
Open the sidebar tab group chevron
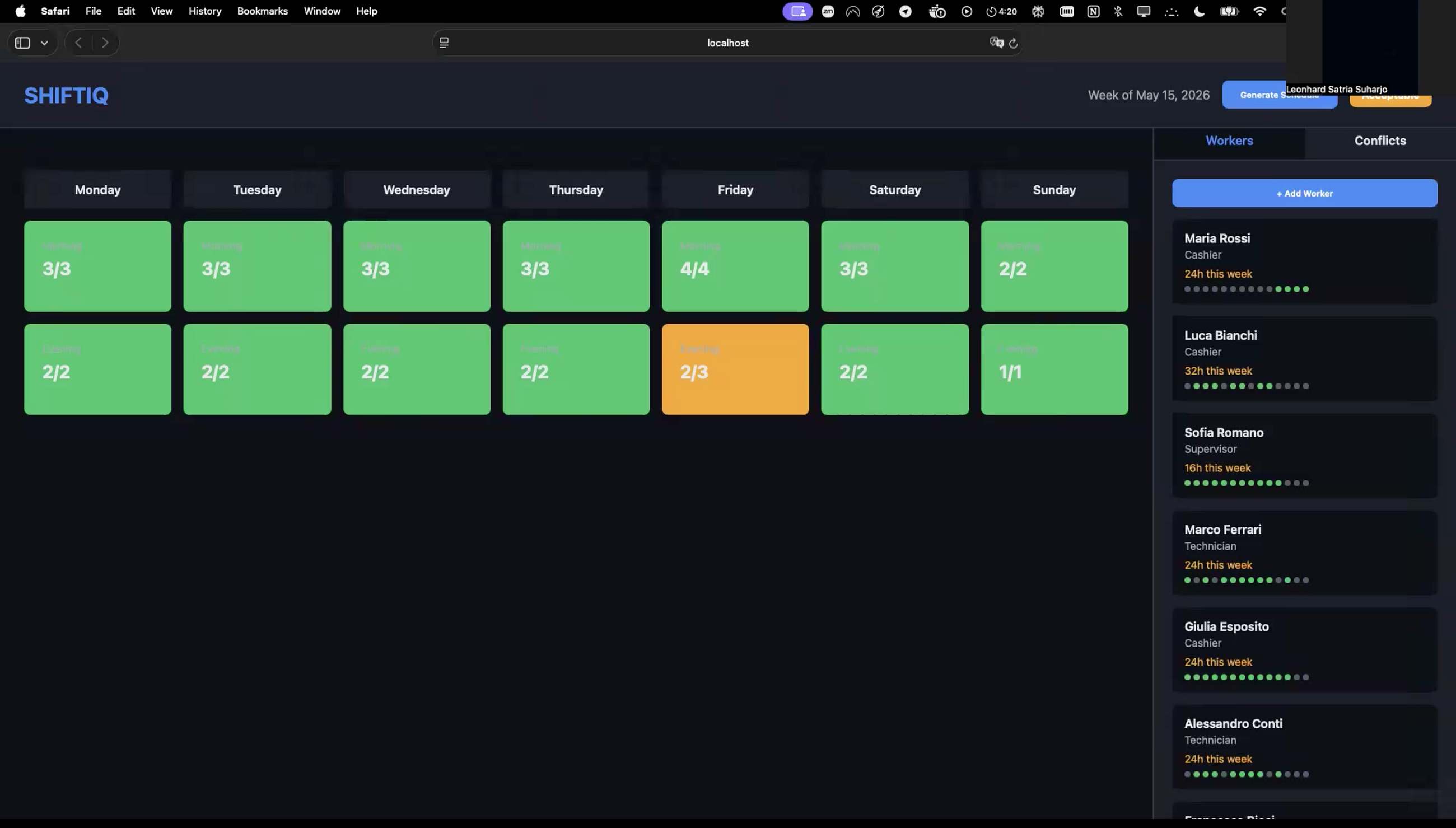point(44,43)
